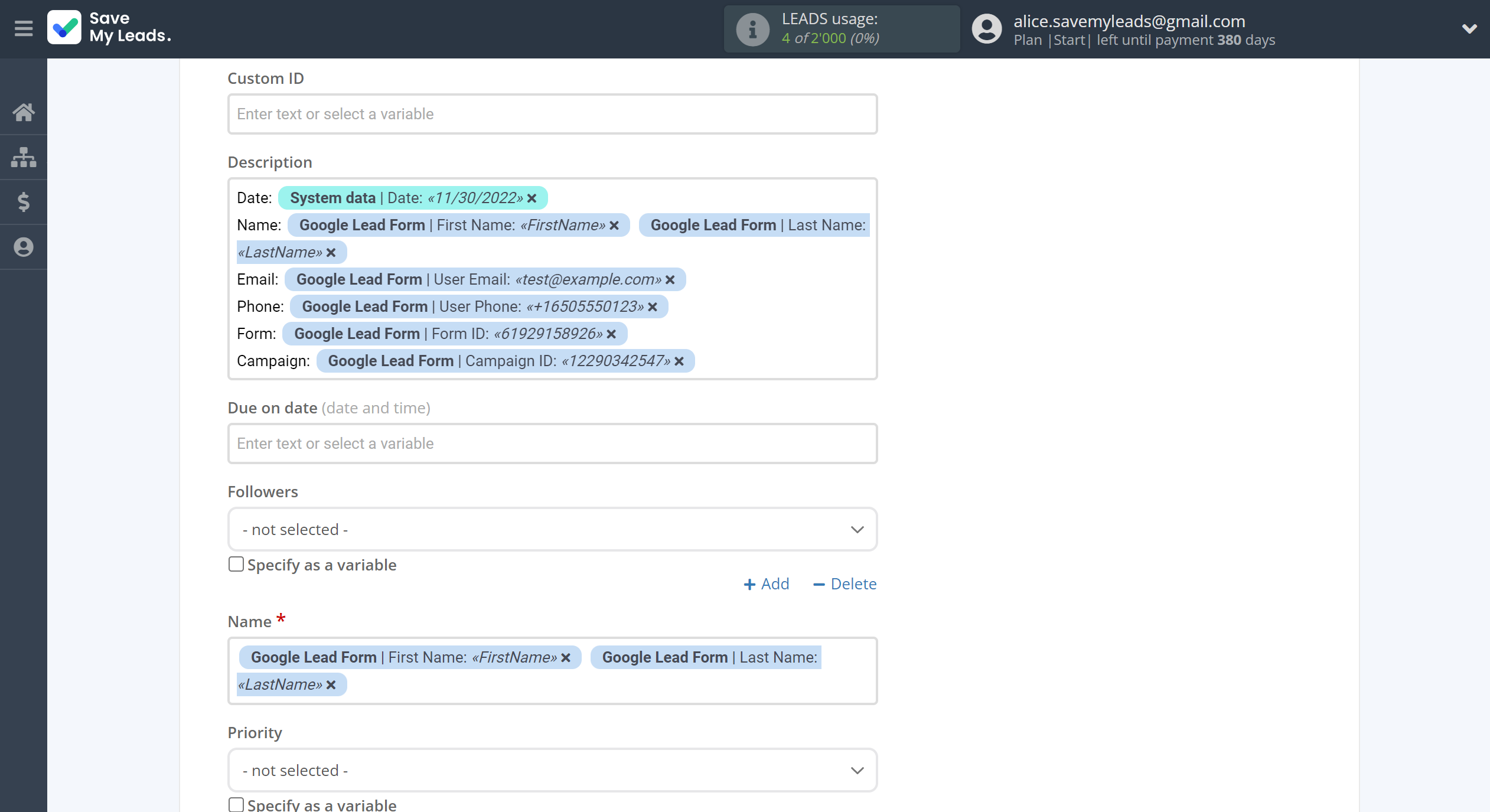
Task: Click the Delete follower link
Action: 845,583
